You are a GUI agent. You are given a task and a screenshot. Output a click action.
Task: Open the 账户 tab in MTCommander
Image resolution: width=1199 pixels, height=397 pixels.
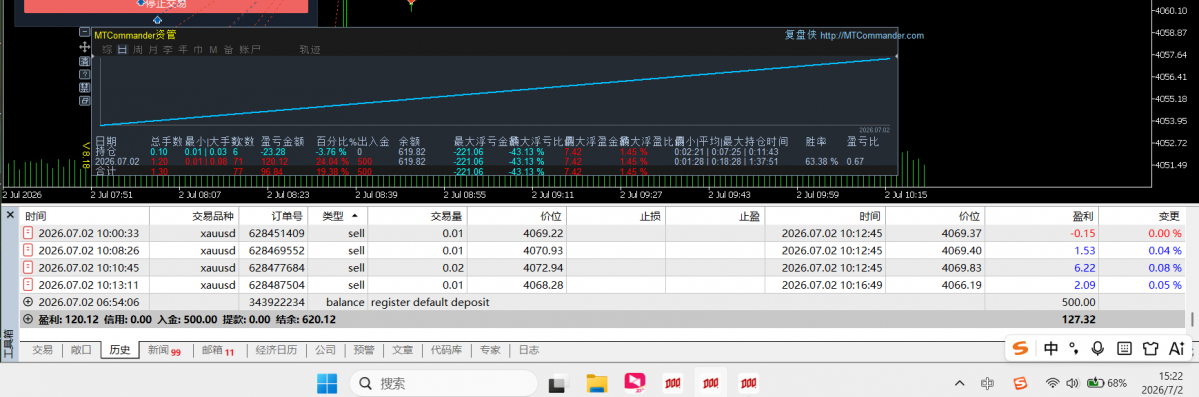click(250, 50)
